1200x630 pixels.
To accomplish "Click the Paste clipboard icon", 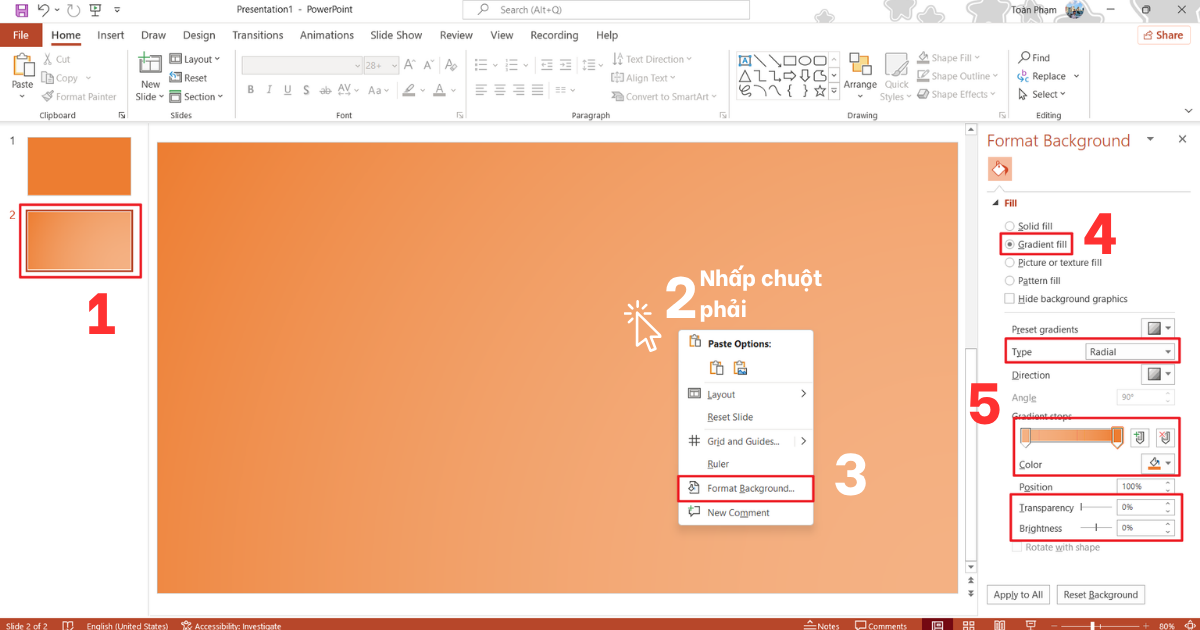I will 22,65.
